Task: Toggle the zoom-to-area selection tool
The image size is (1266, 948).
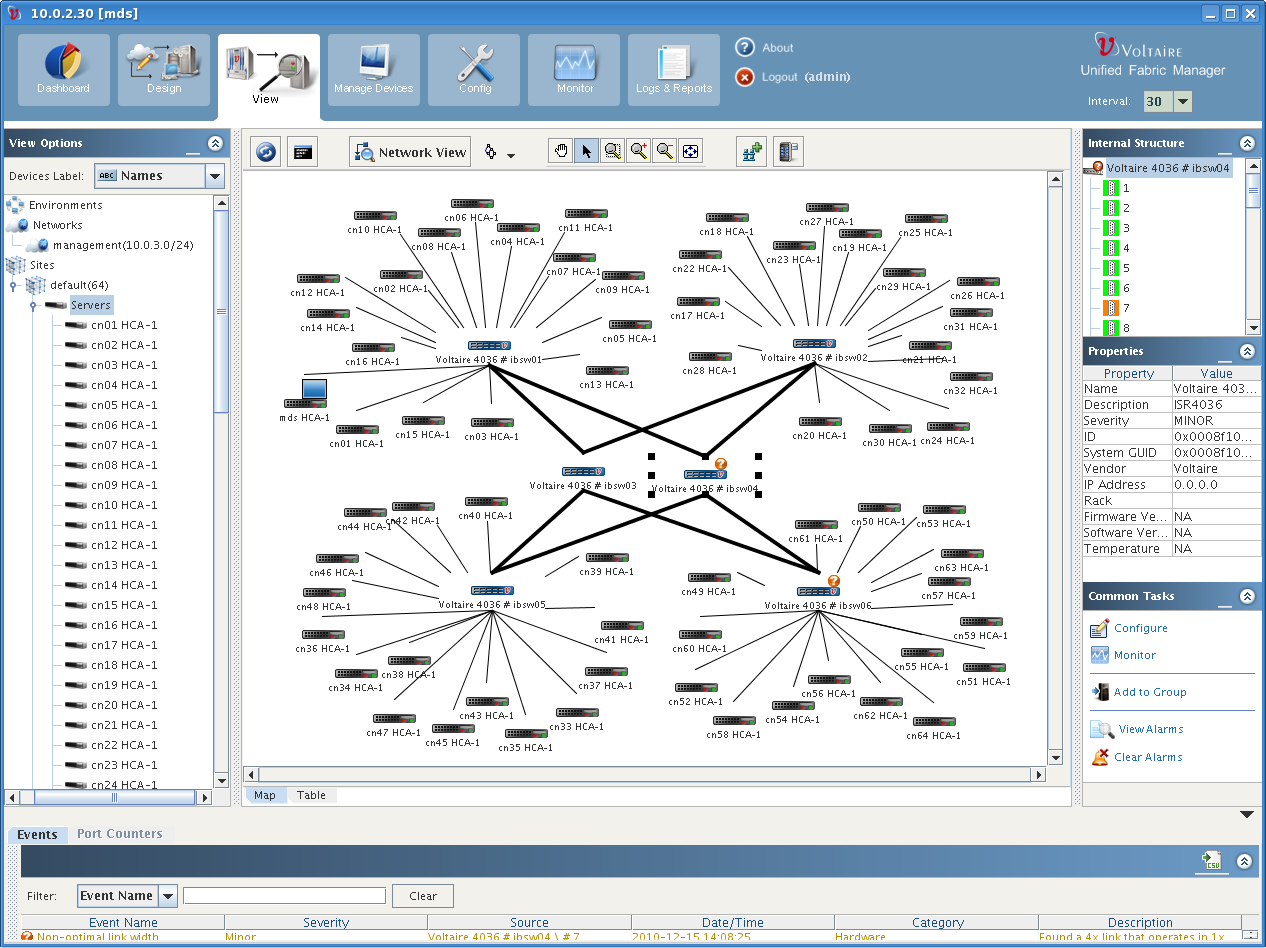Action: [x=613, y=152]
